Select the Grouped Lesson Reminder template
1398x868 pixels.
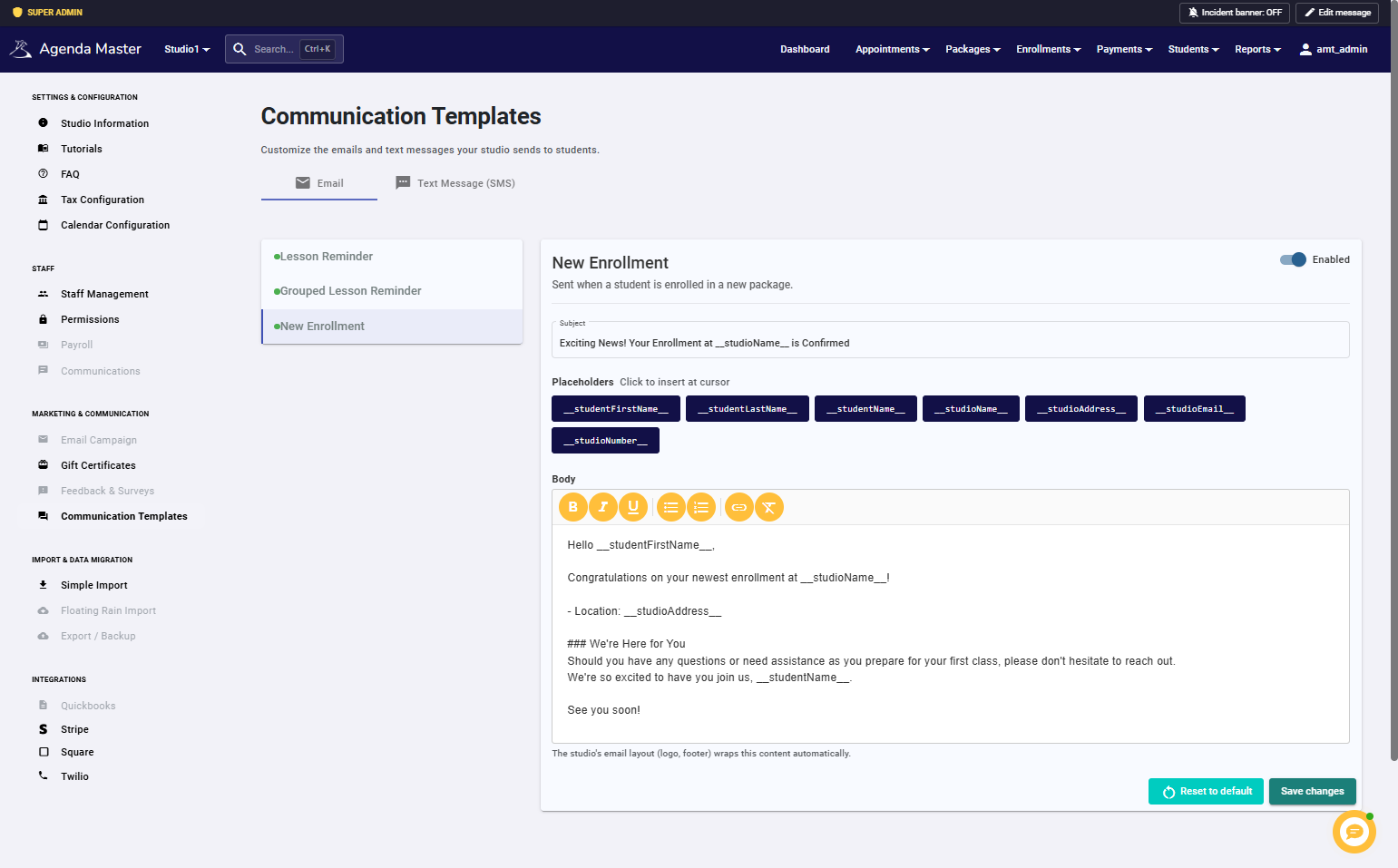392,291
